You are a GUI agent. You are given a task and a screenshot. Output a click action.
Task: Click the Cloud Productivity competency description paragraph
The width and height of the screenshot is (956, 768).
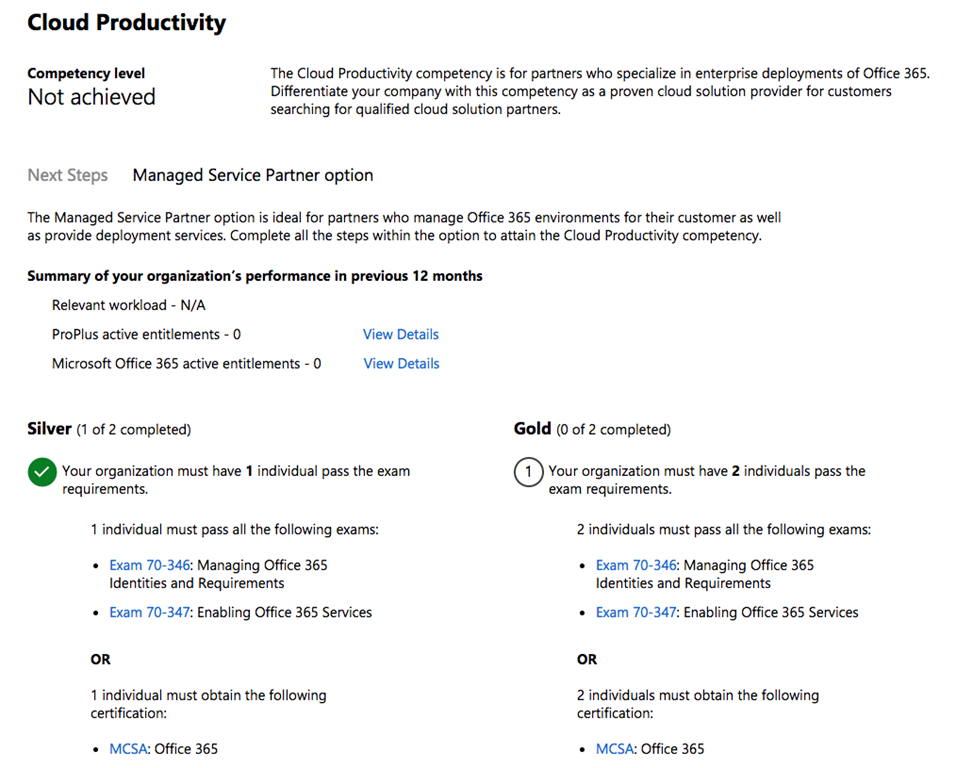pos(600,91)
